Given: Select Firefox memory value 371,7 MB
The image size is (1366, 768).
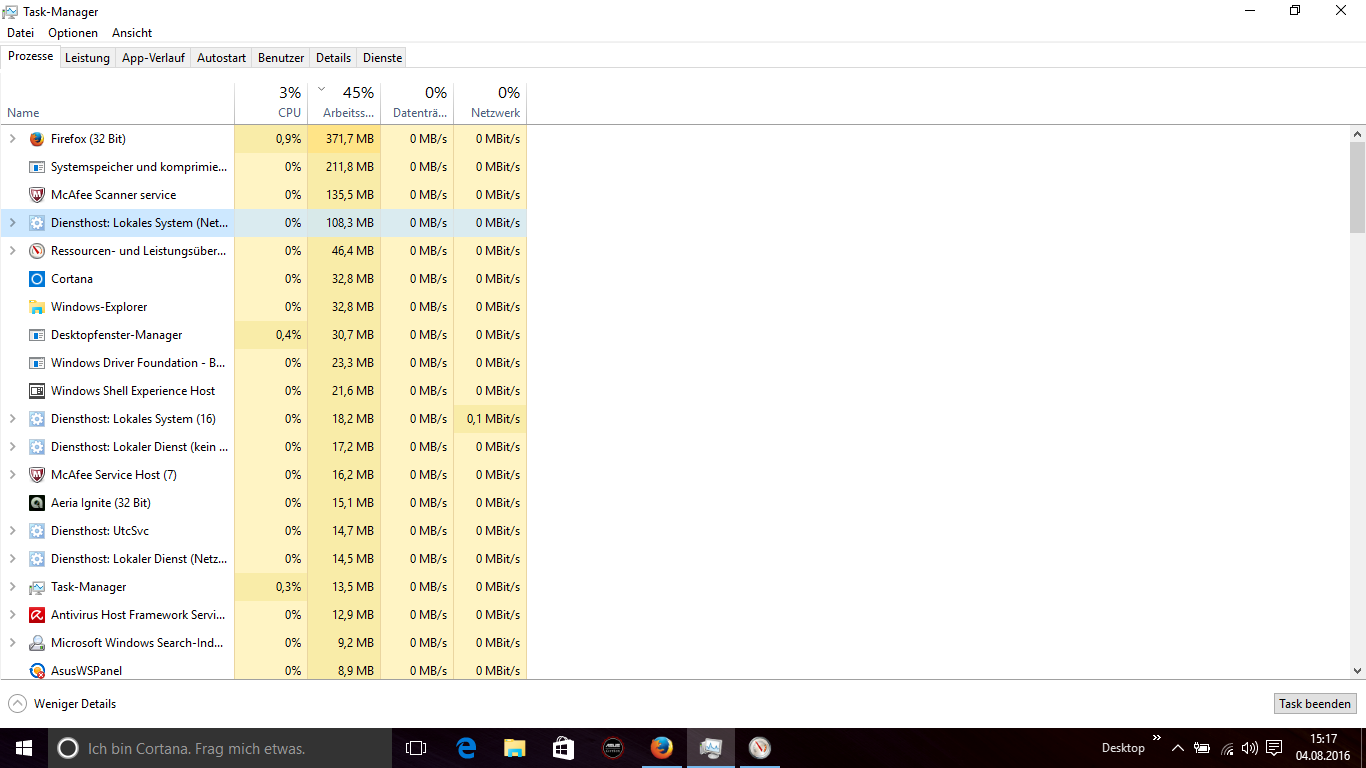Looking at the screenshot, I should tap(344, 139).
